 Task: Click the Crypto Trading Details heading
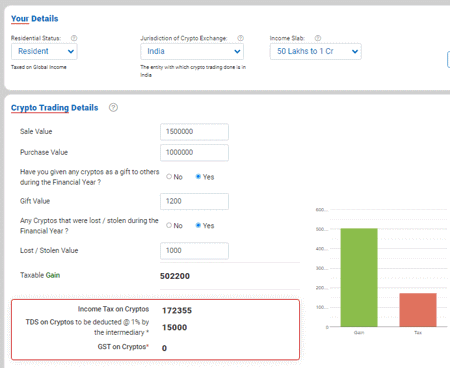pos(55,108)
